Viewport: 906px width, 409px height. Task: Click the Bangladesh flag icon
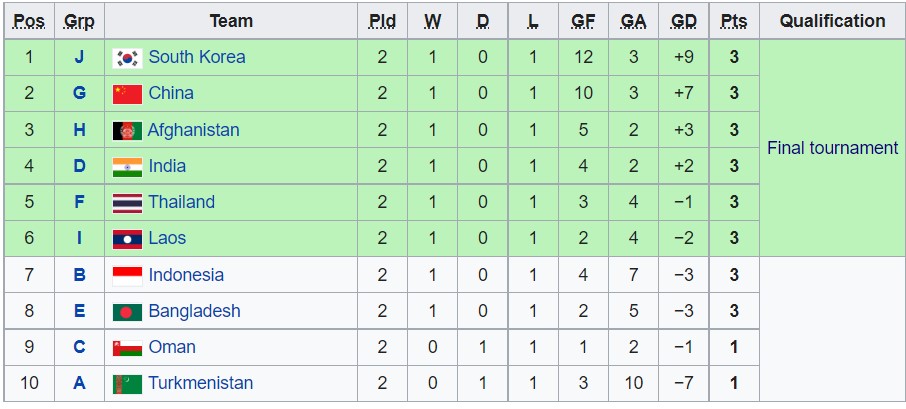pyautogui.click(x=127, y=311)
